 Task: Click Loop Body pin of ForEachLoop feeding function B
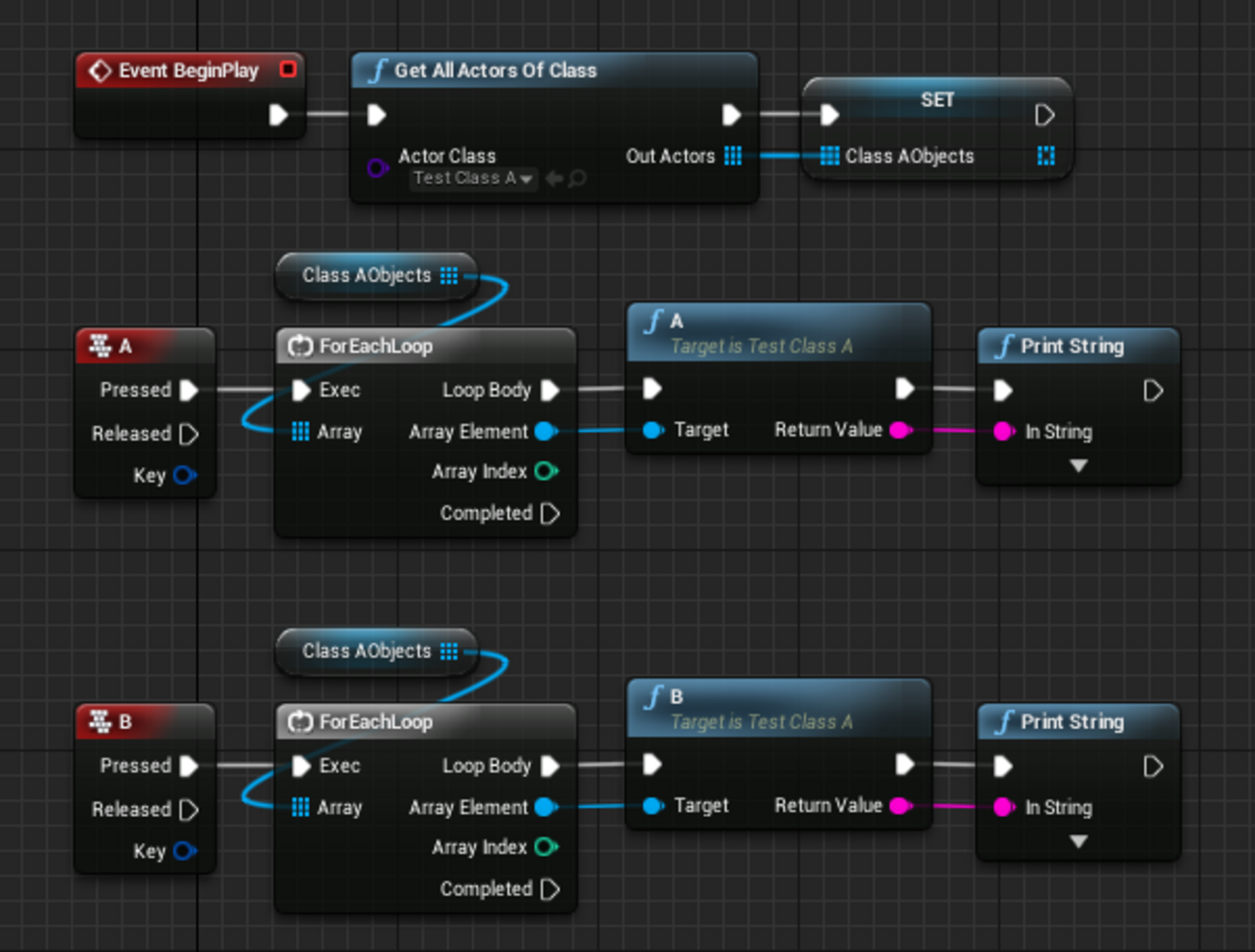tap(550, 766)
